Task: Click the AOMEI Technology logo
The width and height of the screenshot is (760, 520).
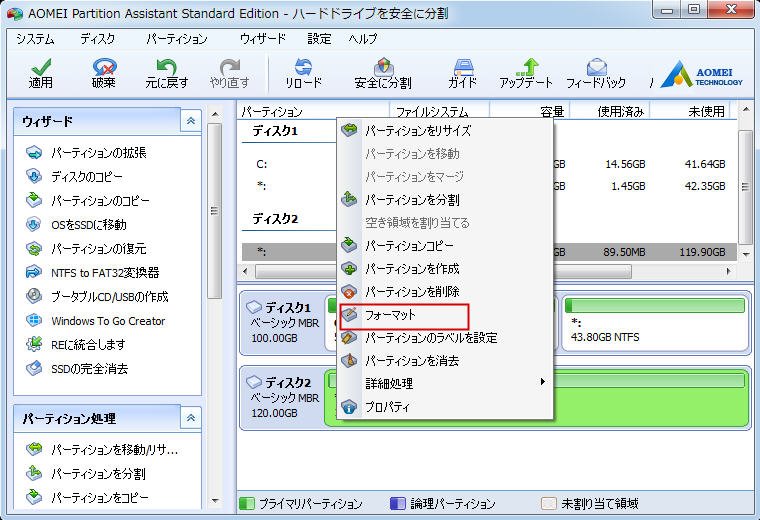Action: (x=701, y=75)
